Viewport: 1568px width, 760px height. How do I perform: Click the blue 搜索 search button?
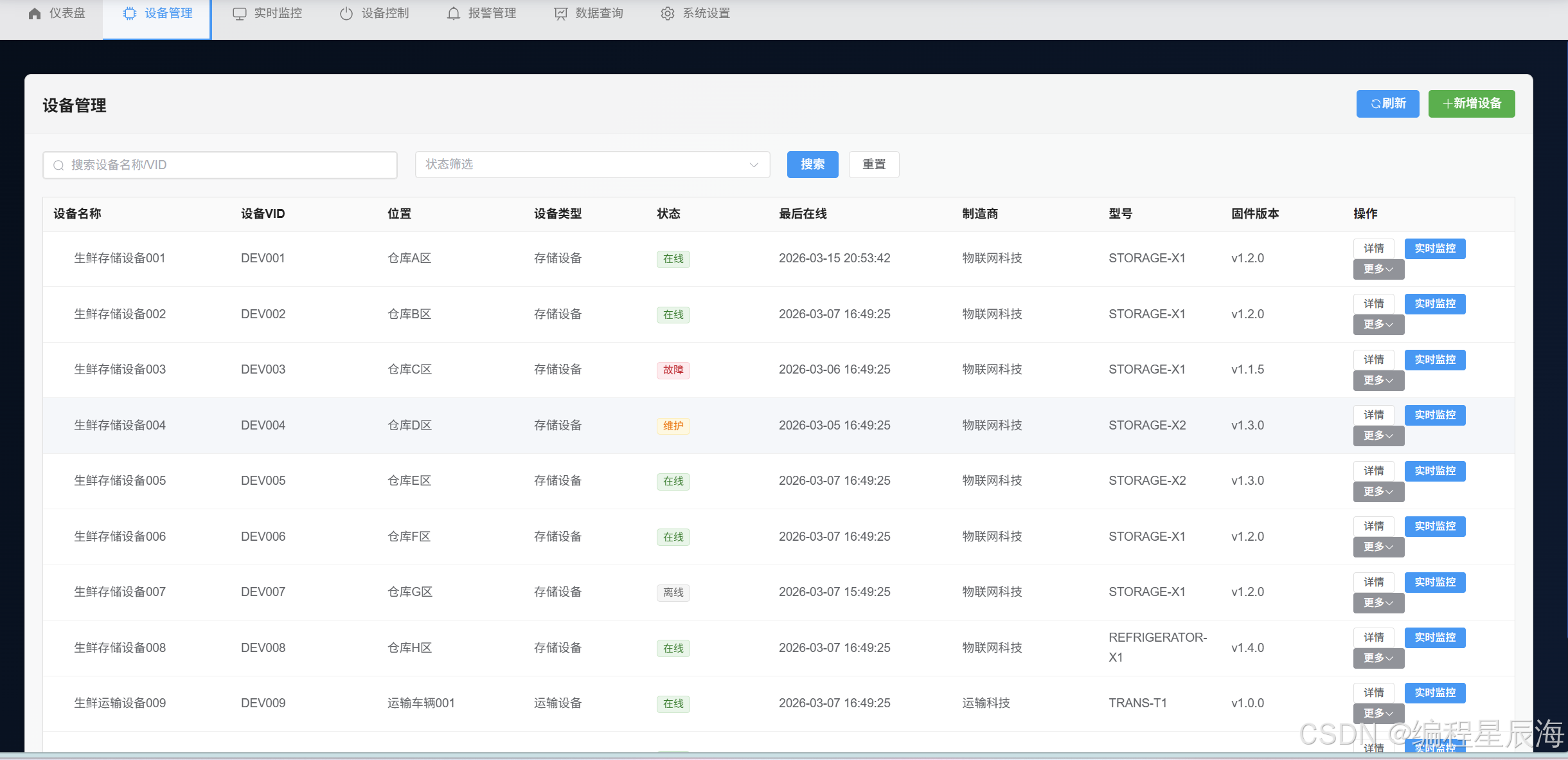pos(812,165)
